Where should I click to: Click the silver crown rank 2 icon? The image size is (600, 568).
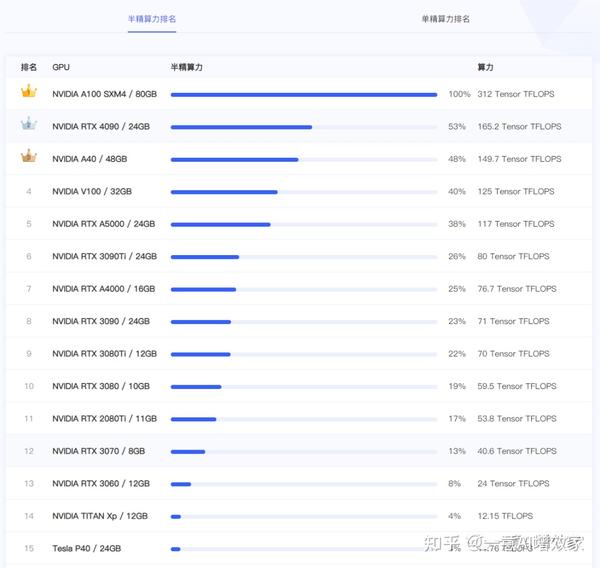click(28, 125)
